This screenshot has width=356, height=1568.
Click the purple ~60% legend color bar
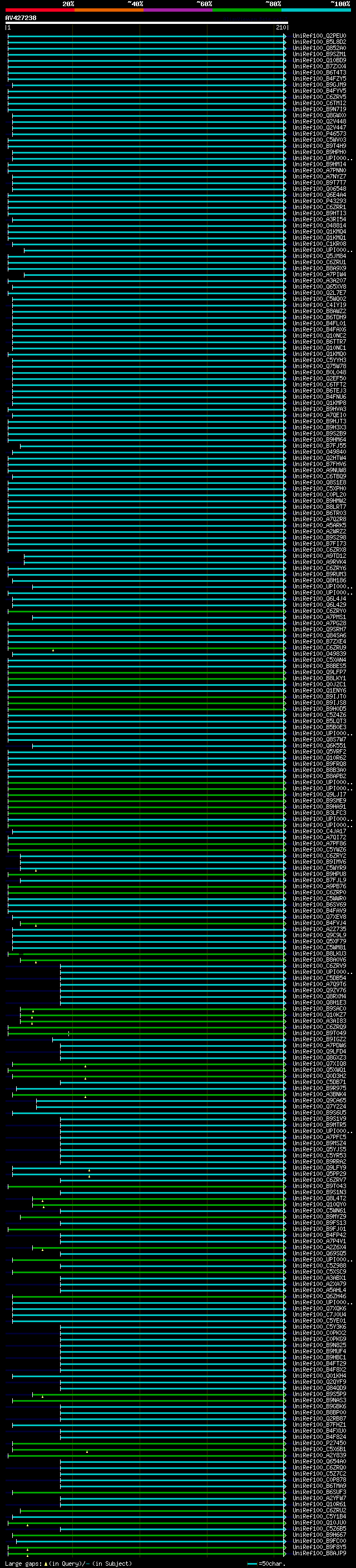click(x=177, y=10)
